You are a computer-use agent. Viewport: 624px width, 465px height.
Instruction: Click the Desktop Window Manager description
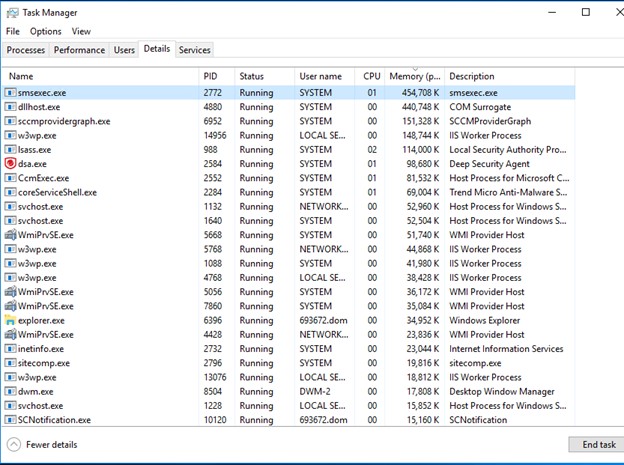pyautogui.click(x=501, y=392)
